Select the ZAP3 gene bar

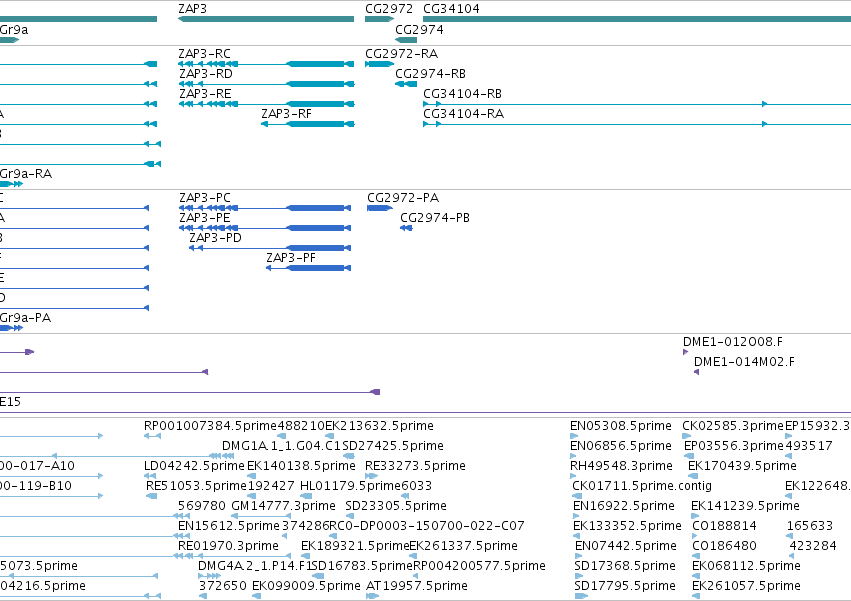[x=266, y=19]
